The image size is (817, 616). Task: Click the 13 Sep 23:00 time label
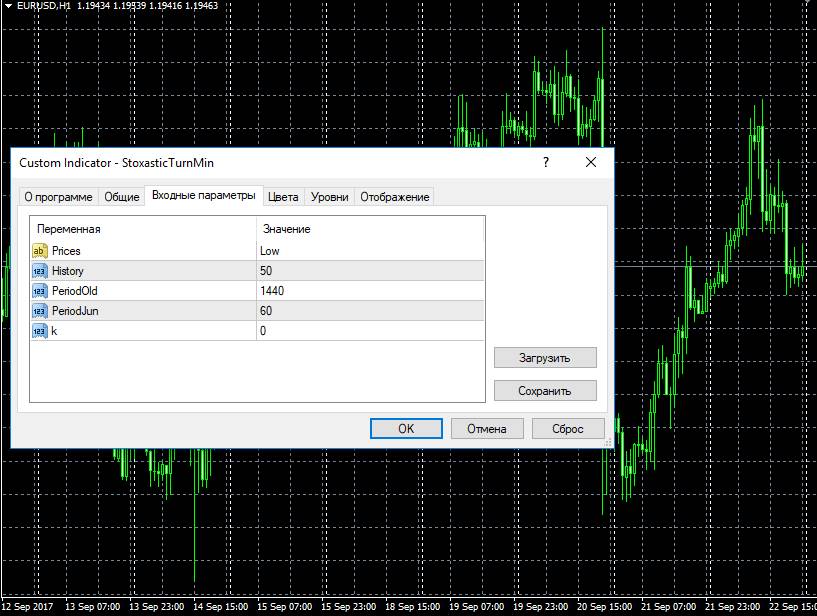156,607
